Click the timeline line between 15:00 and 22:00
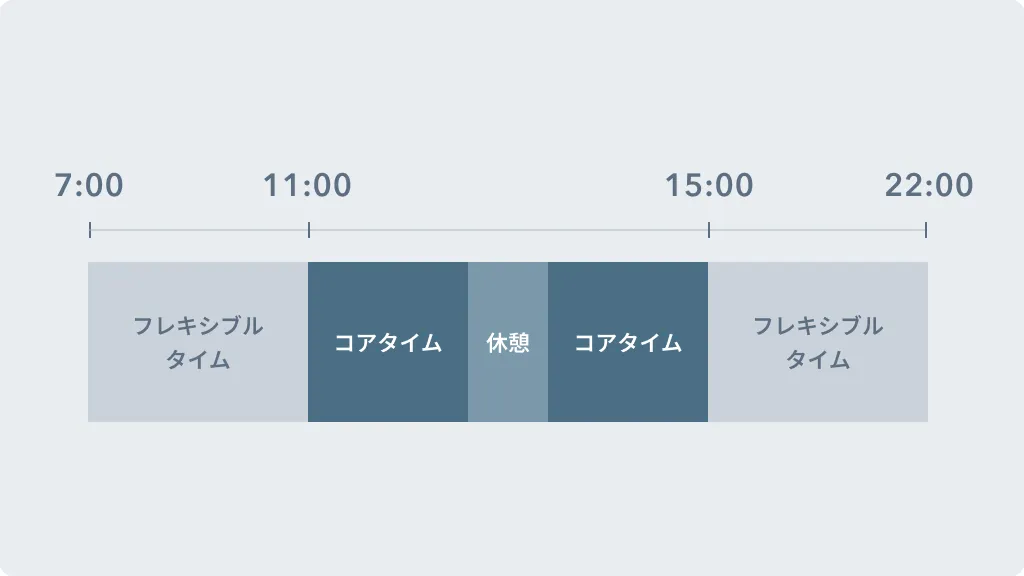Viewport: 1024px width, 576px height. tap(818, 230)
